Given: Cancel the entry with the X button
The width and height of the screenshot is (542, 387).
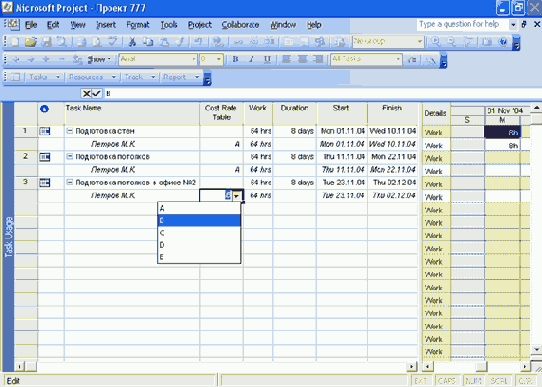Looking at the screenshot, I should pos(86,93).
